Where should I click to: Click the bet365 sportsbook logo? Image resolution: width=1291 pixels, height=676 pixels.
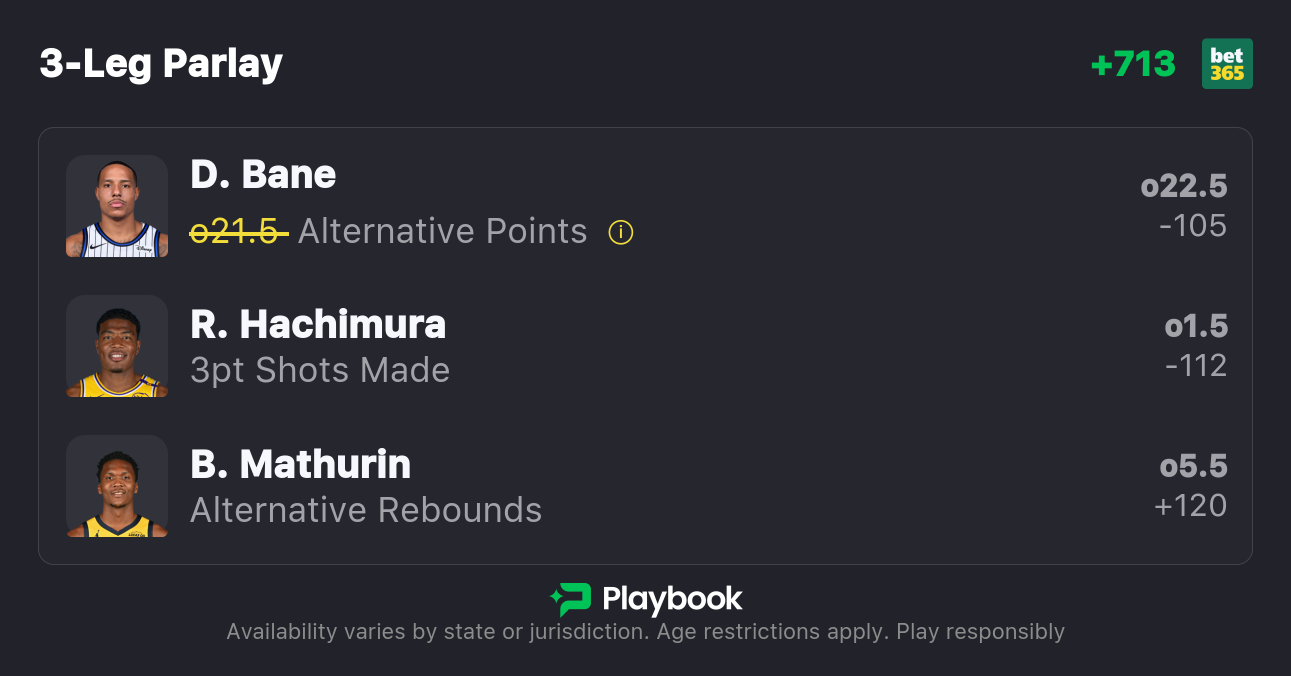pos(1227,64)
